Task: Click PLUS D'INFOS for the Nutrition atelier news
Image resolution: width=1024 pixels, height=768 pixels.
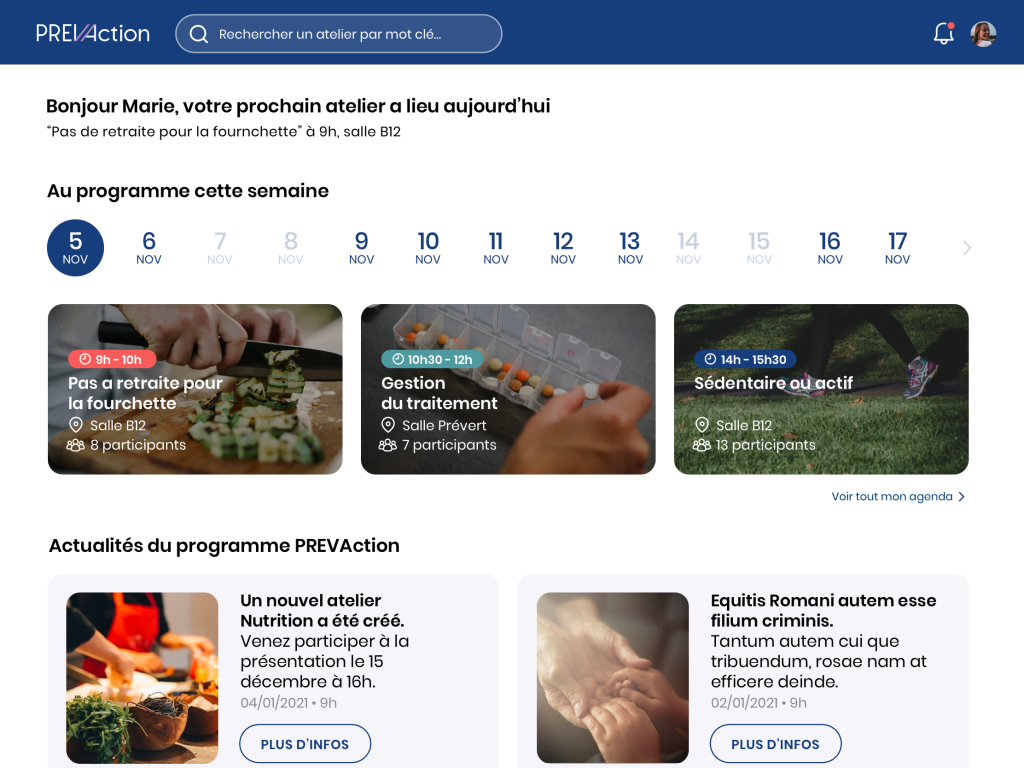Action: pos(305,744)
